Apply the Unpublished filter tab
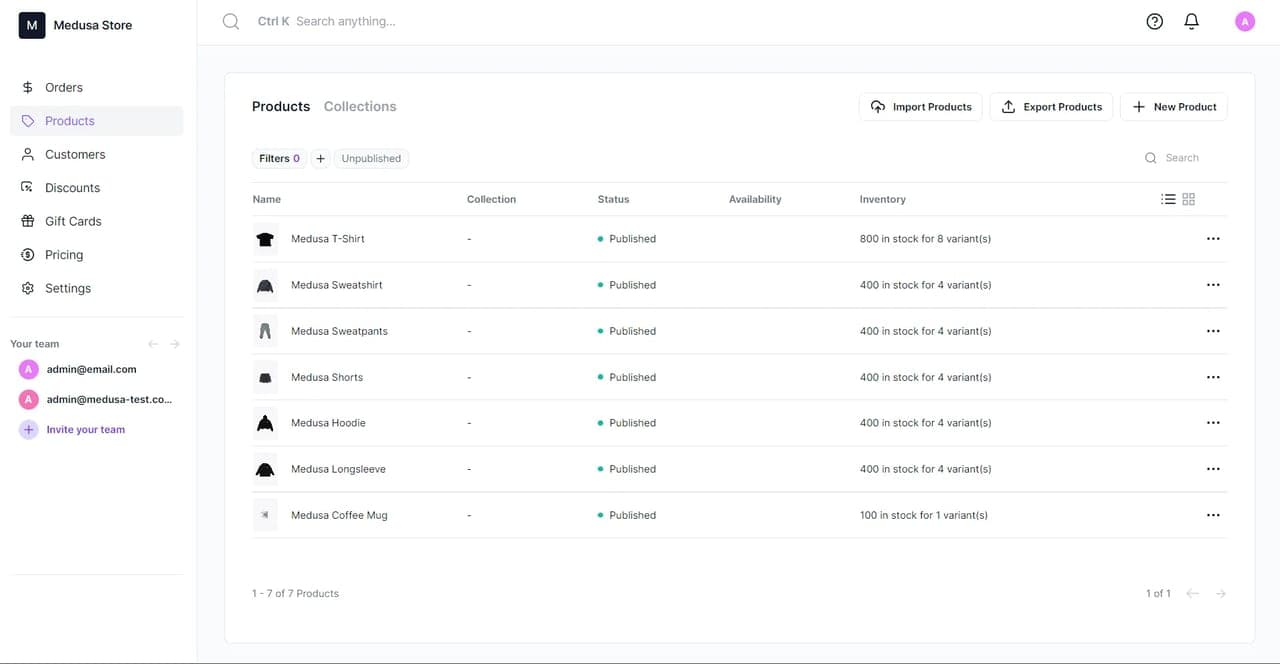 coord(371,158)
